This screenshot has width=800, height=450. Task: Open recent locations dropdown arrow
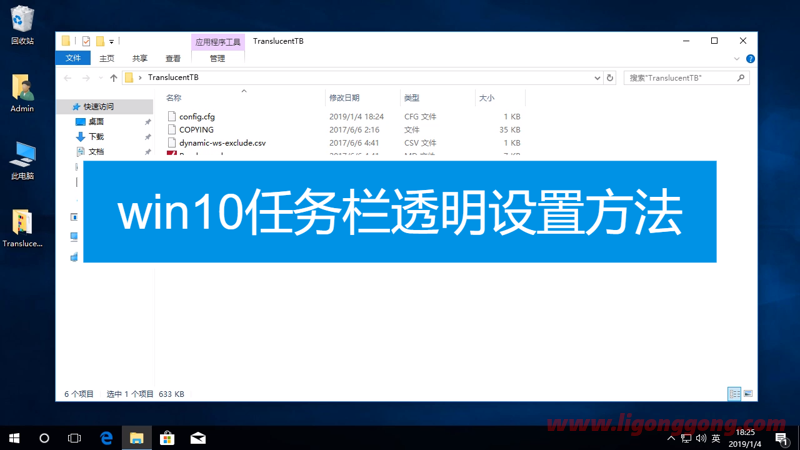click(x=101, y=78)
